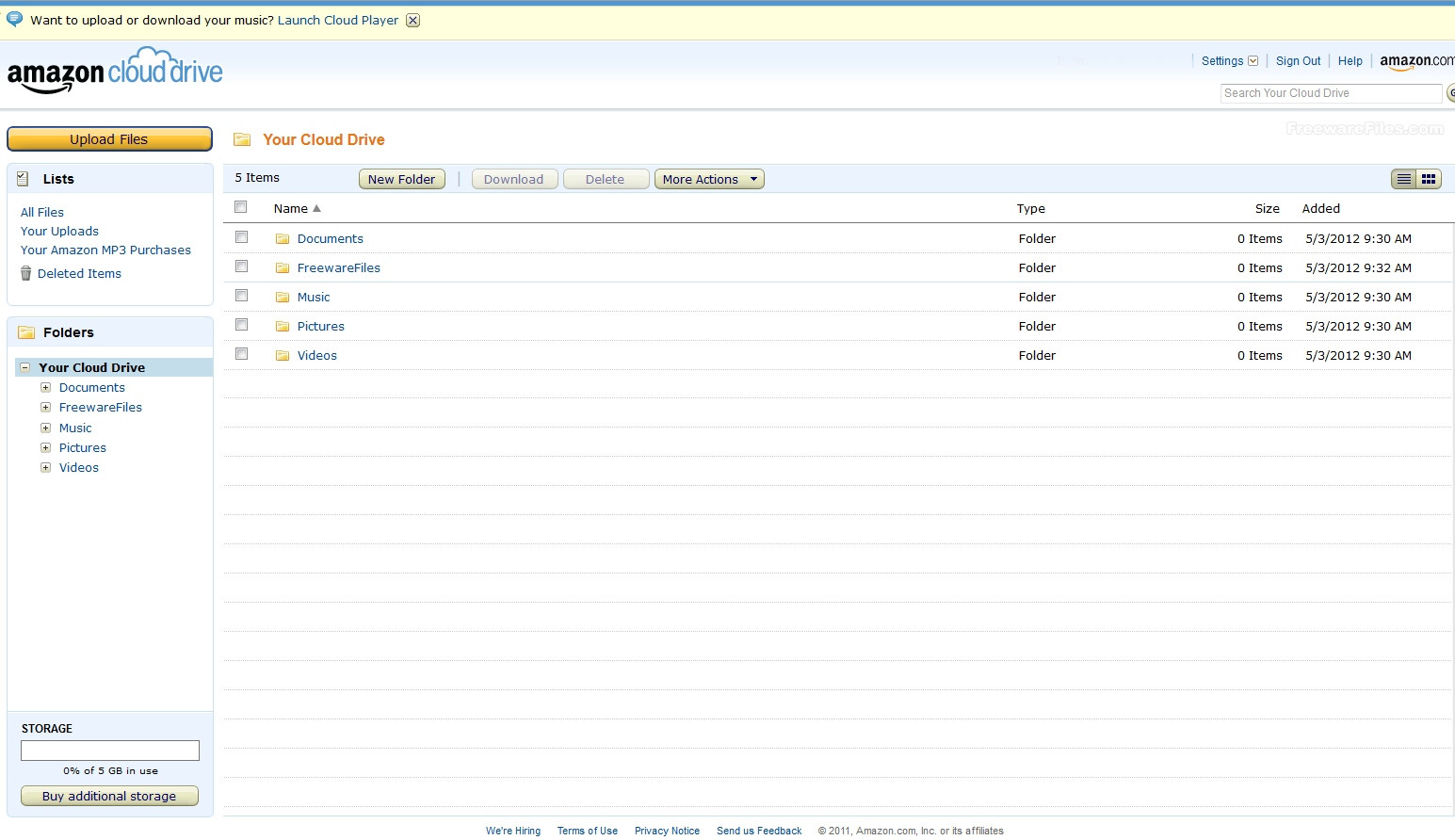Open Your Uploads list
This screenshot has height=840, width=1455.
[x=59, y=232]
